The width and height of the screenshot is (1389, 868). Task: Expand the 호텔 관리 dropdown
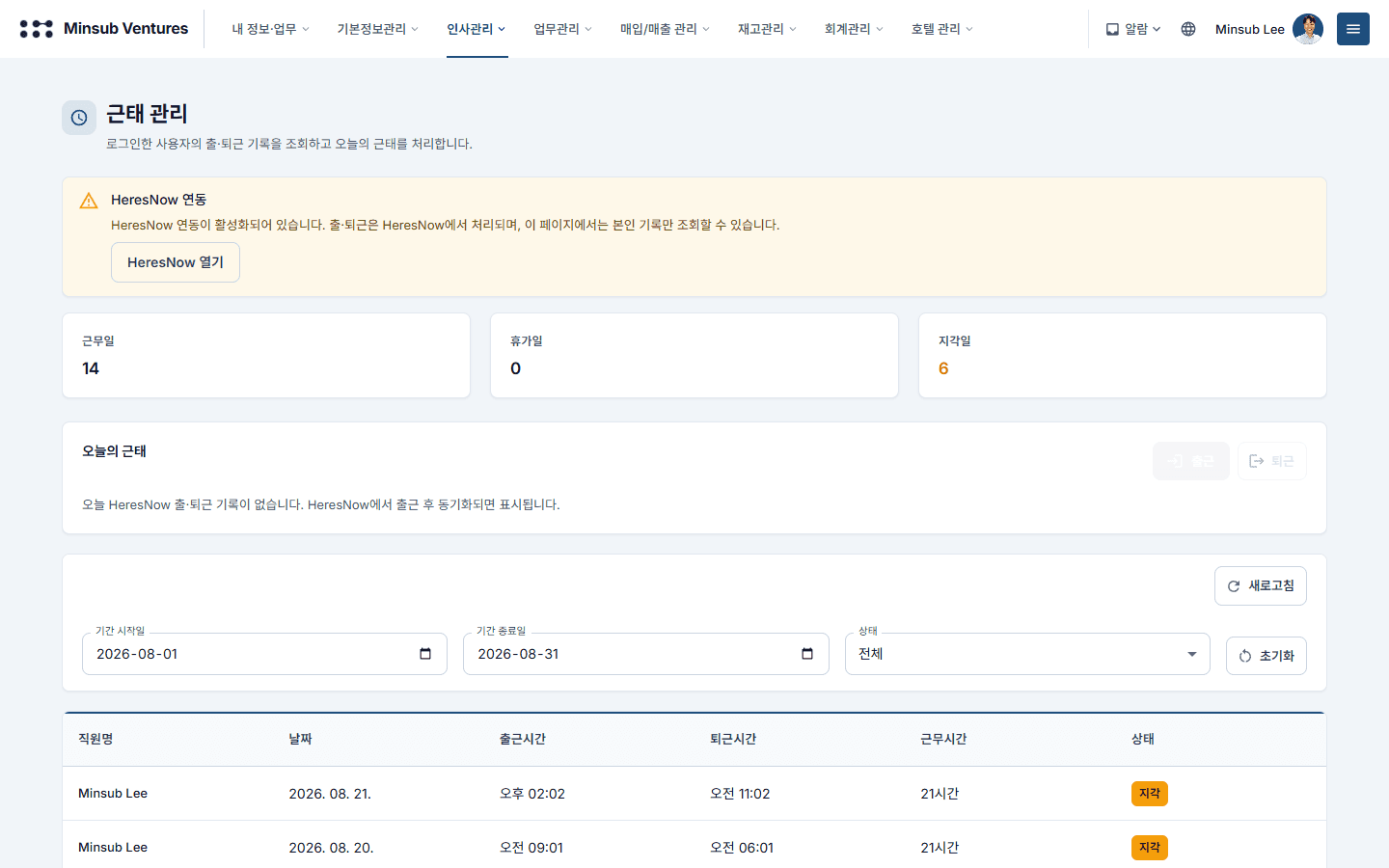(941, 29)
